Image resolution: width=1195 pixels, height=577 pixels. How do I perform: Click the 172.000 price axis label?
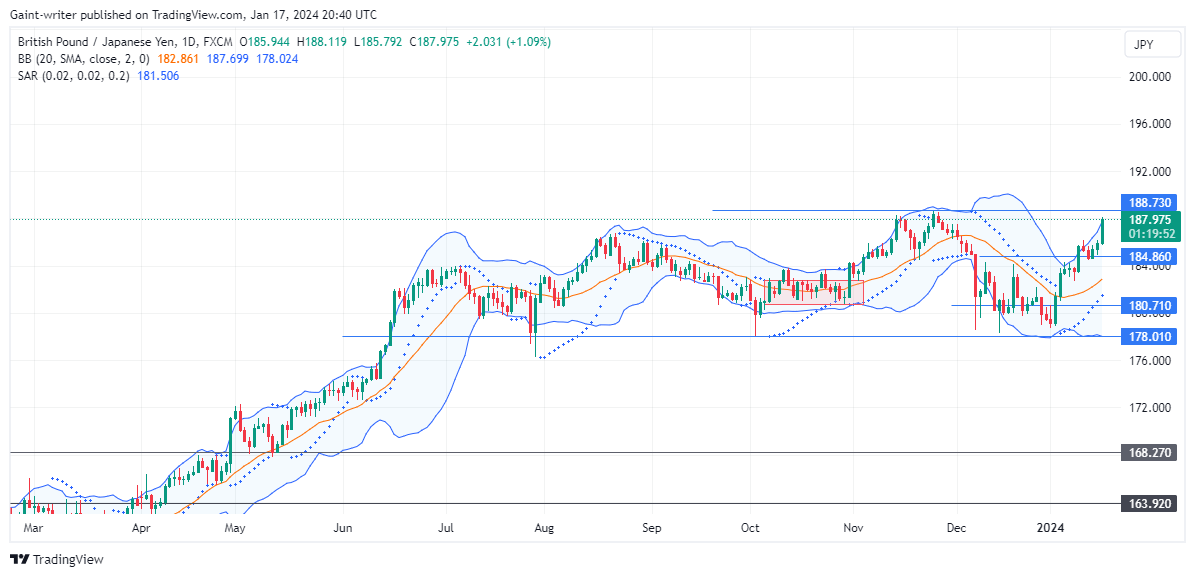1150,408
